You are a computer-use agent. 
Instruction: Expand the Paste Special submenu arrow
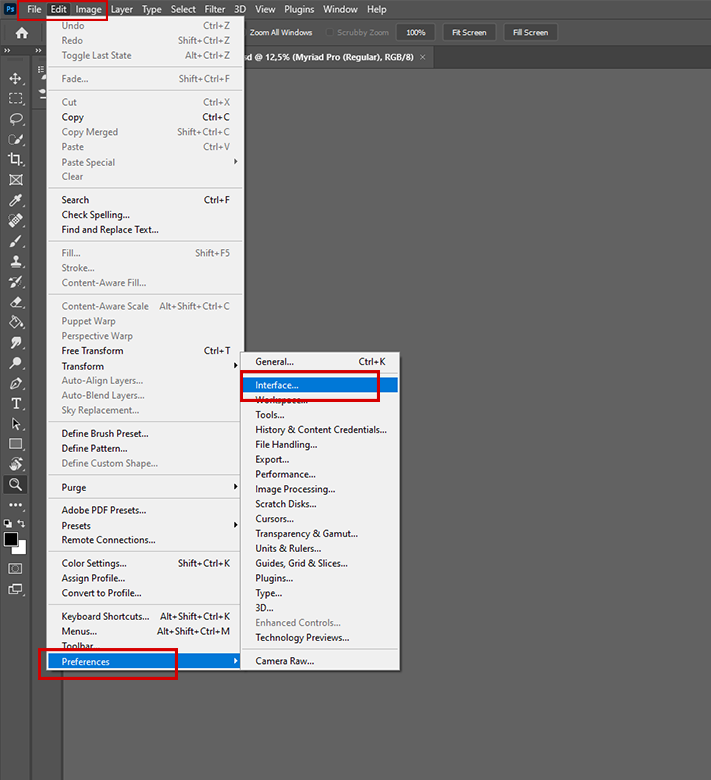[x=235, y=162]
